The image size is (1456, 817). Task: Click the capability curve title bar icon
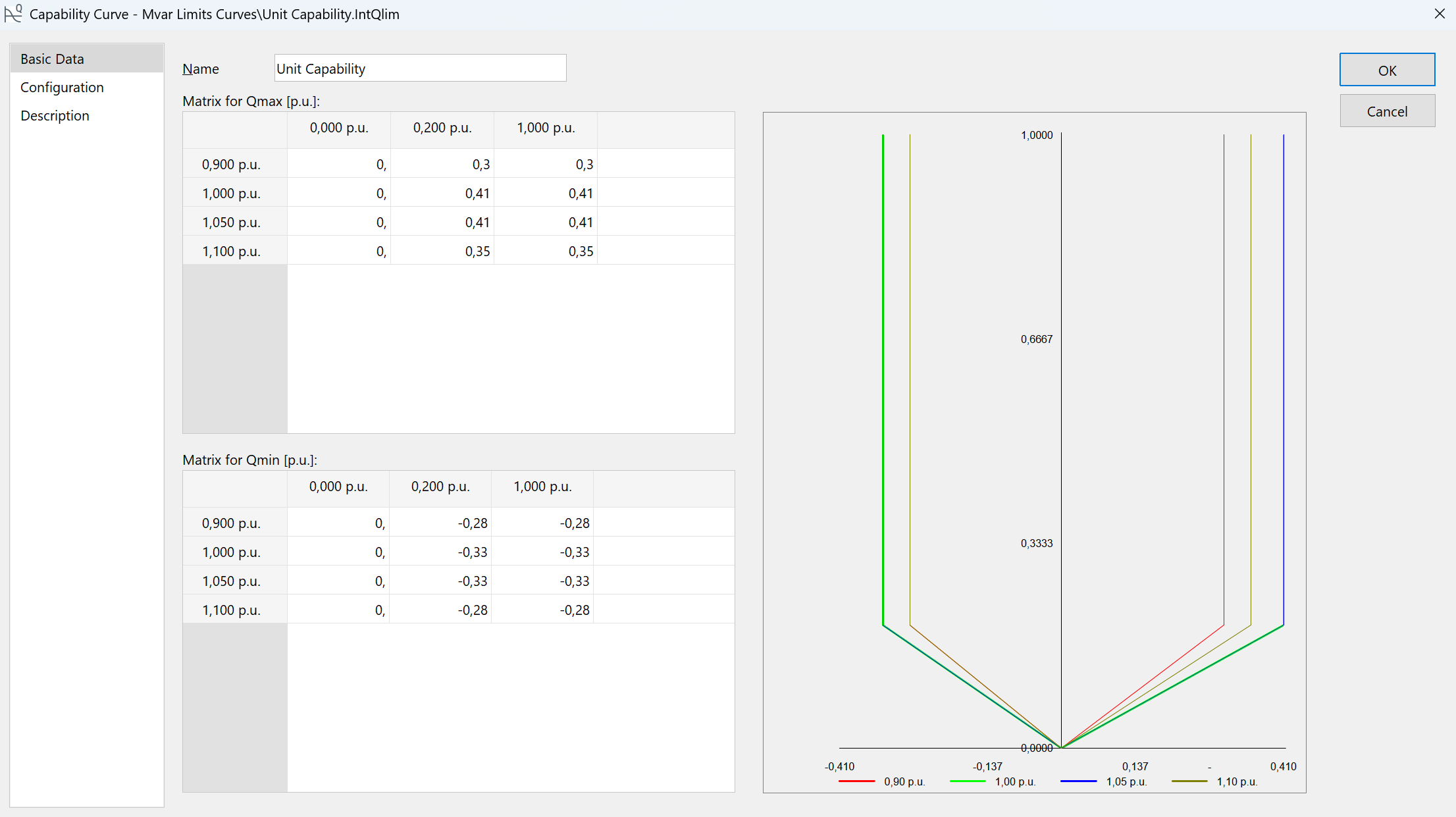13,13
